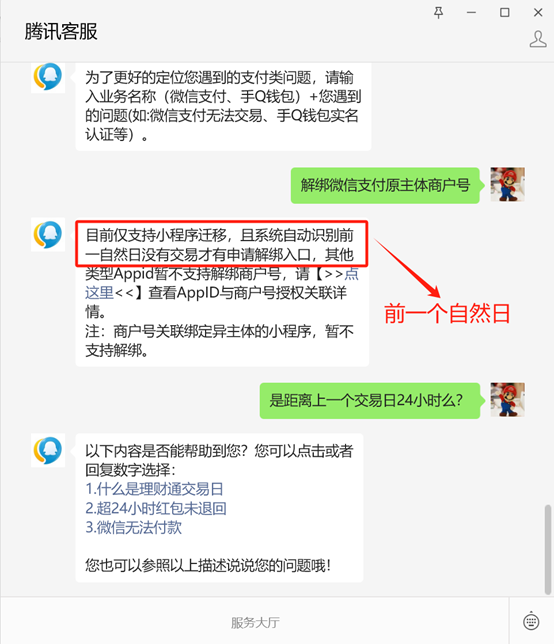Open the contact profile icon

[x=538, y=39]
